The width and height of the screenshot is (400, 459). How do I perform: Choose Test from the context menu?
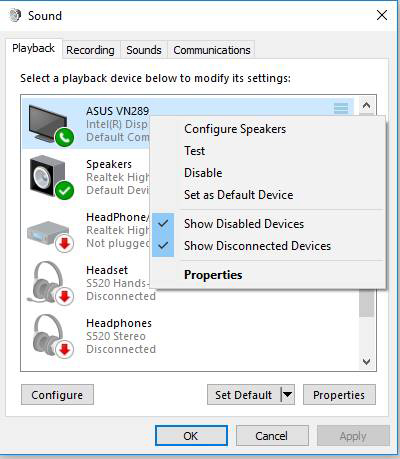tap(195, 151)
